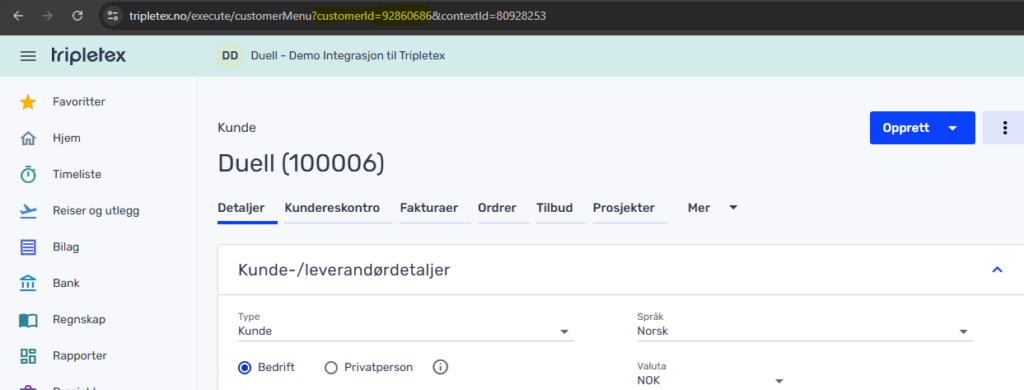Click the Kunde-/leverandørdetaljer section title

point(344,270)
